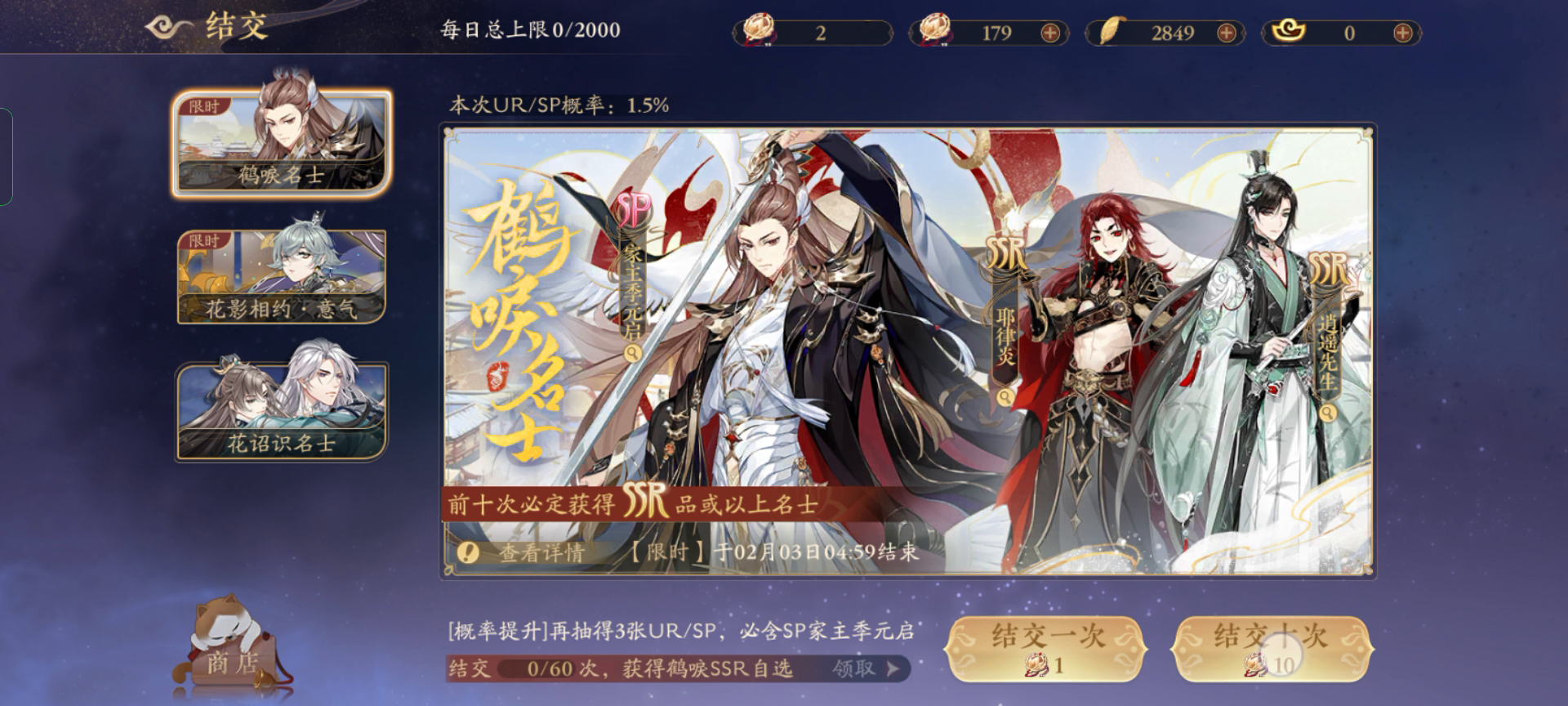
Task: Select the 鹤唳名士 banner tab
Action: pos(281,143)
